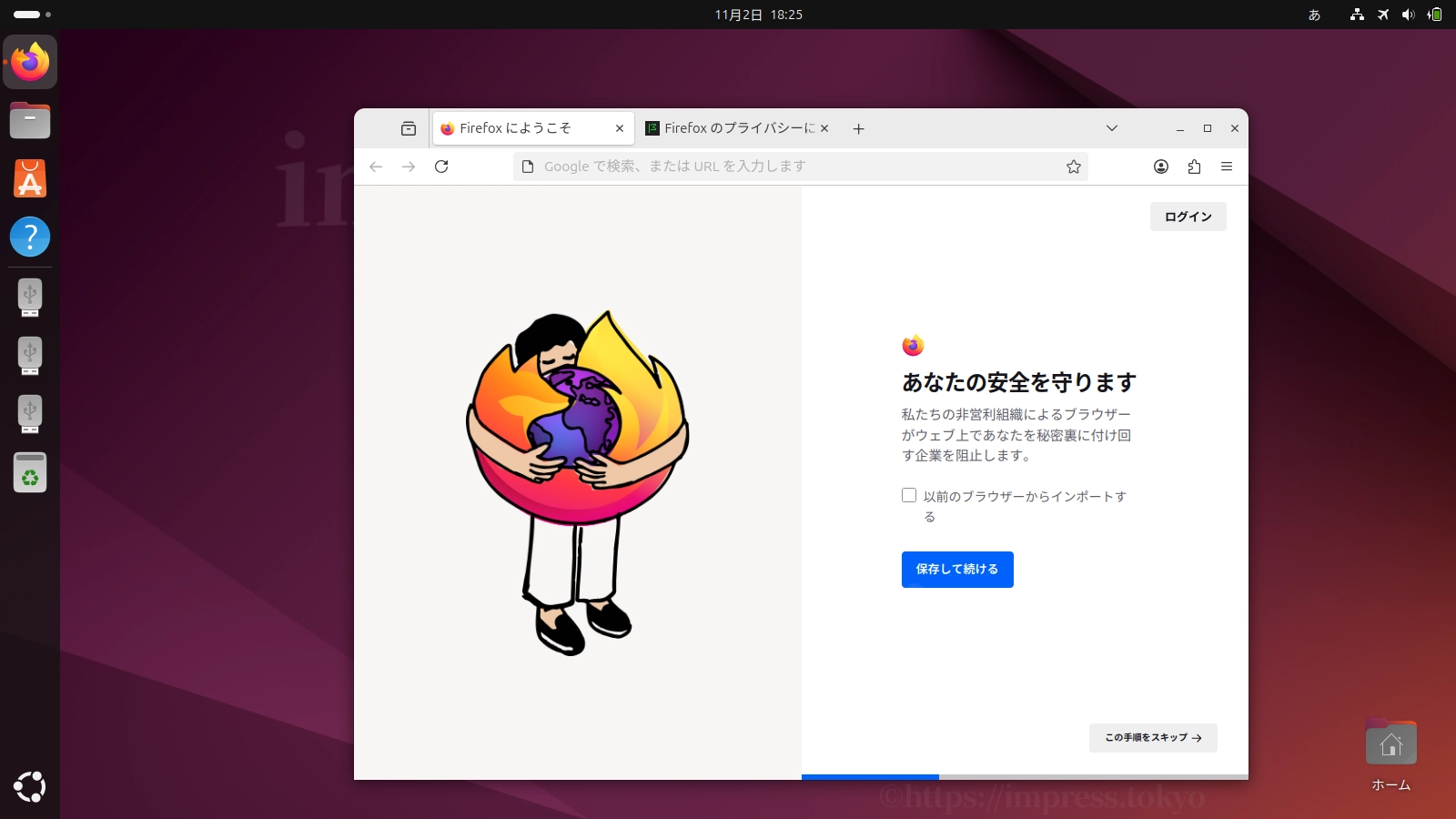Open the Home folder desktop icon
The image size is (1456, 819).
coord(1391,756)
